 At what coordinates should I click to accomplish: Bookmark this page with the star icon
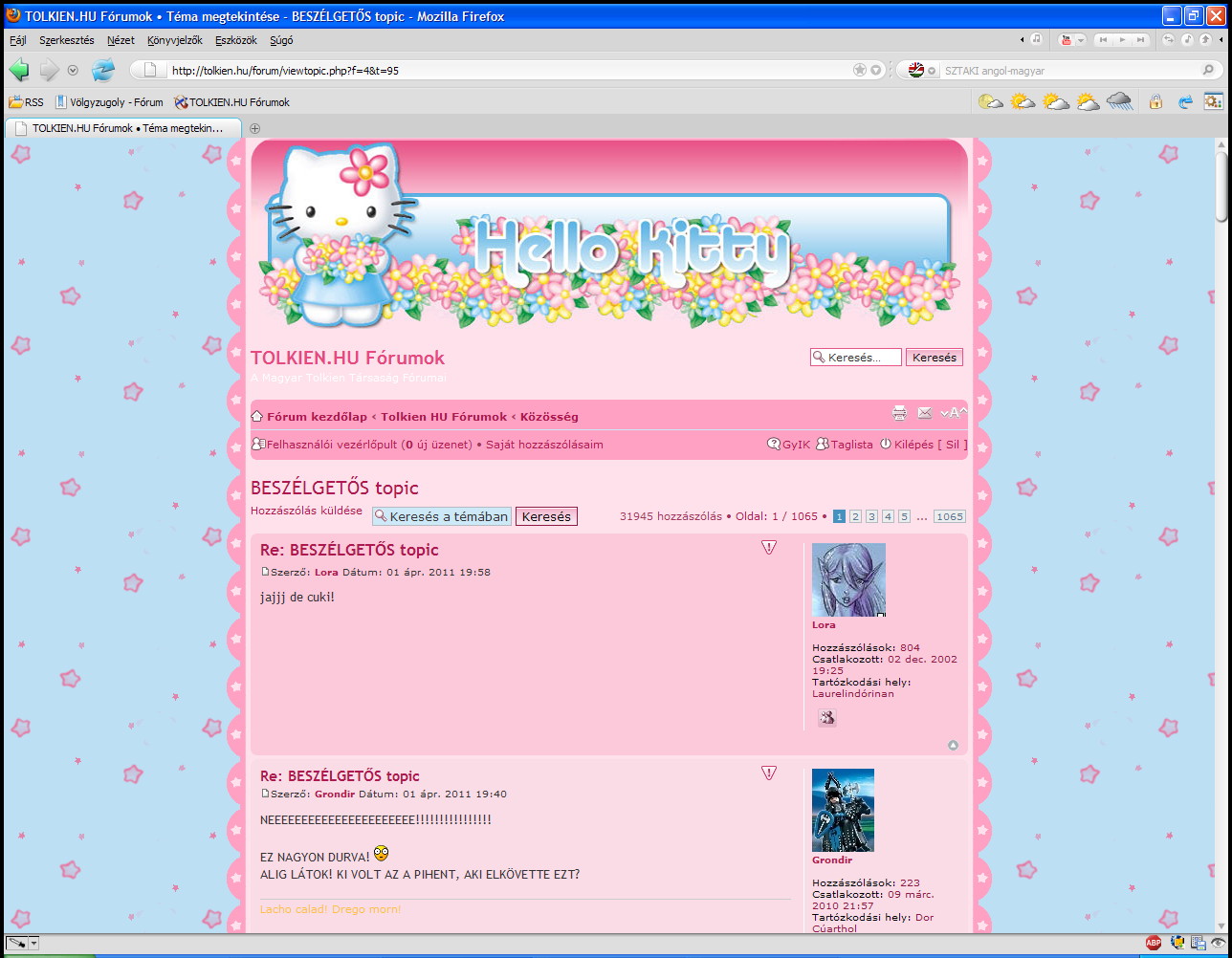pos(860,70)
